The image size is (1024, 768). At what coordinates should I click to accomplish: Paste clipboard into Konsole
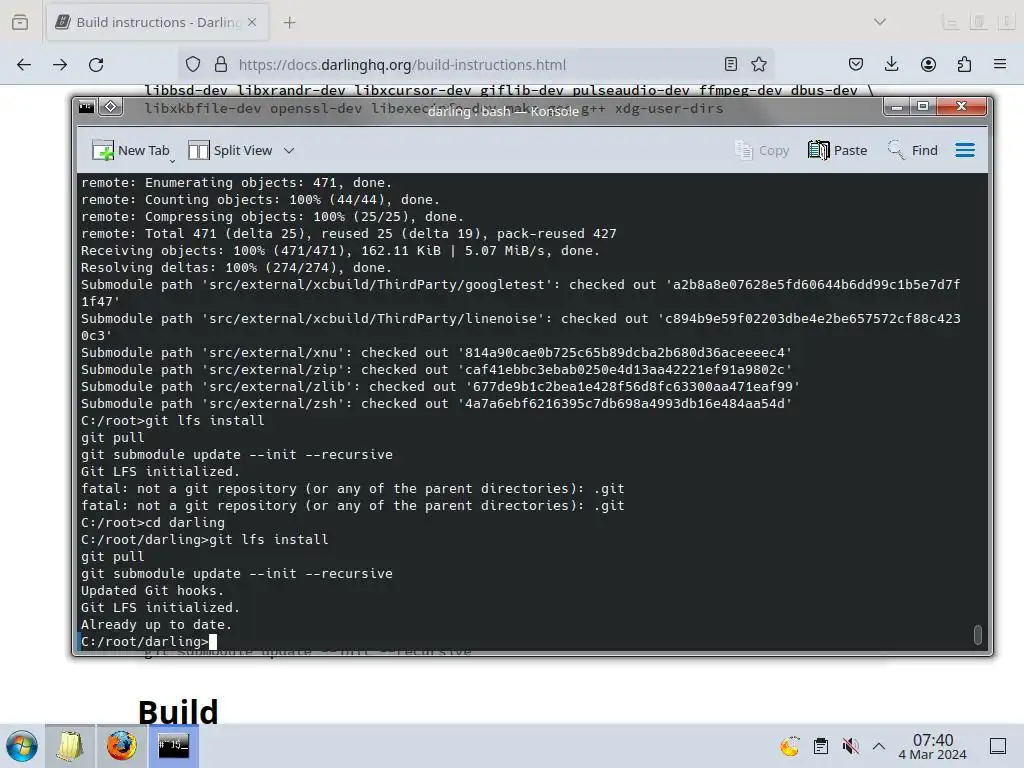point(838,150)
